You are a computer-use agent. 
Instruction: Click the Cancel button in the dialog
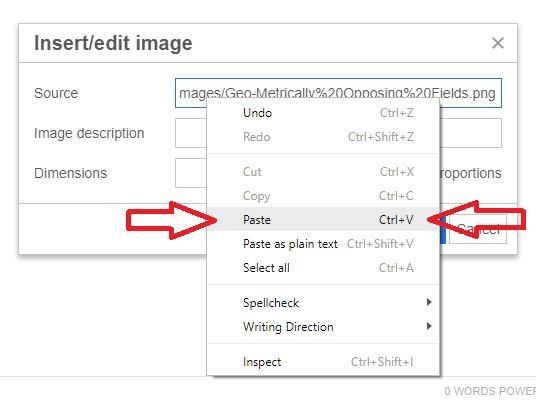point(478,229)
